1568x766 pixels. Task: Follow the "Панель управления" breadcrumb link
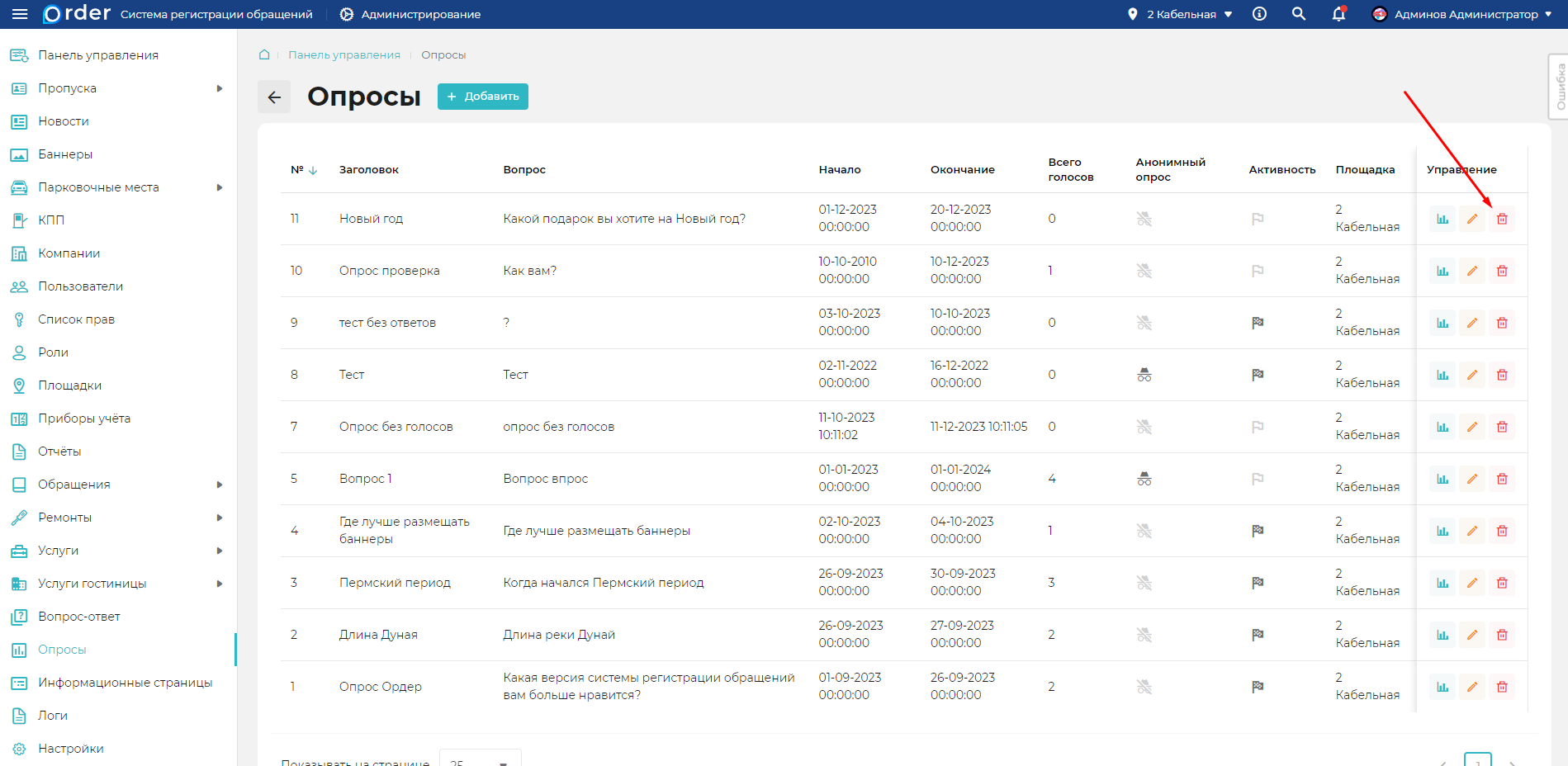(x=343, y=54)
